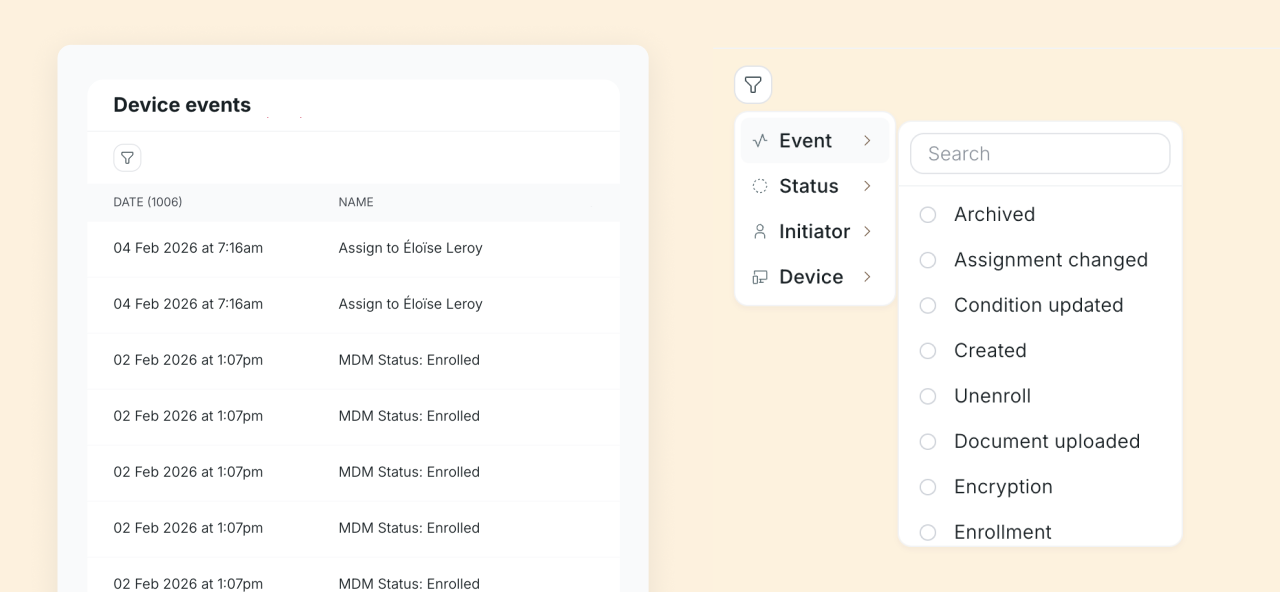Open the Initiator filter menu item

pyautogui.click(x=814, y=232)
